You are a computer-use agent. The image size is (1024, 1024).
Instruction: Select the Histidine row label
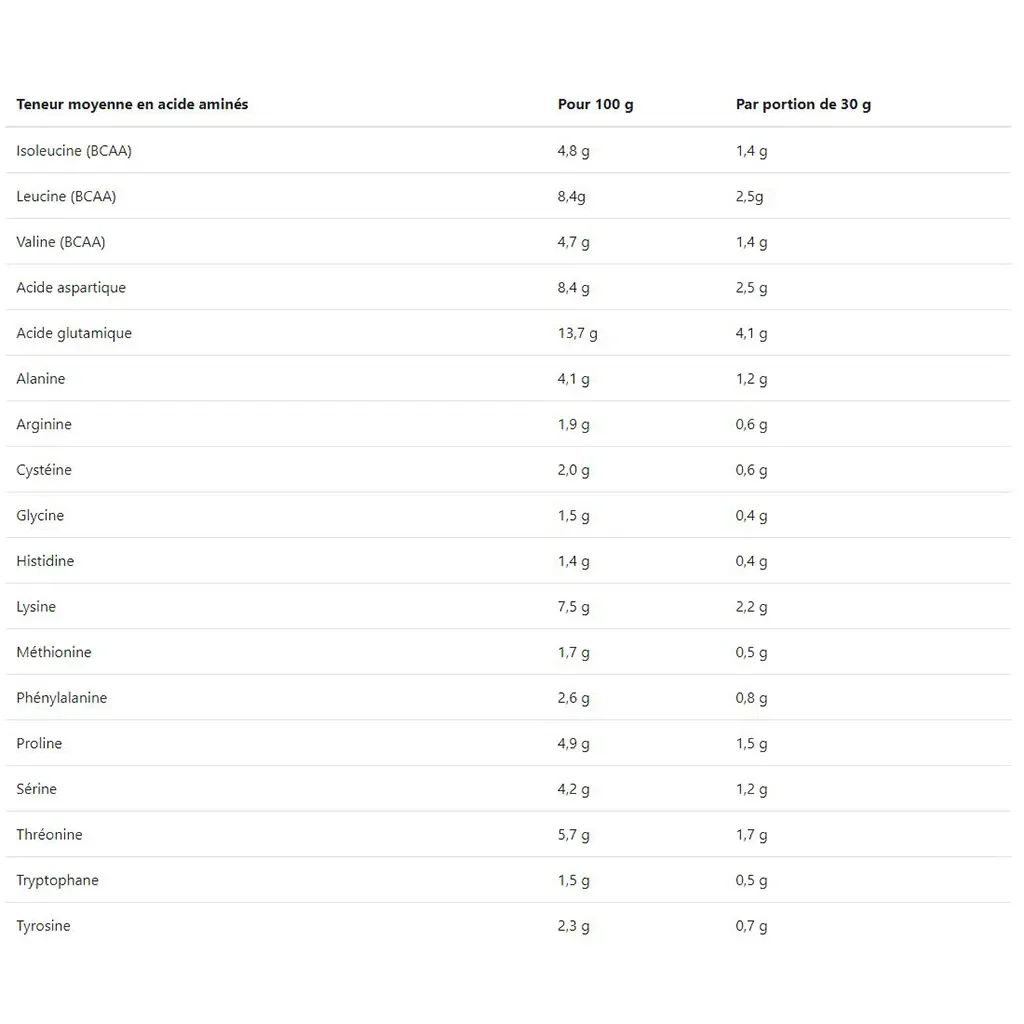[45, 561]
